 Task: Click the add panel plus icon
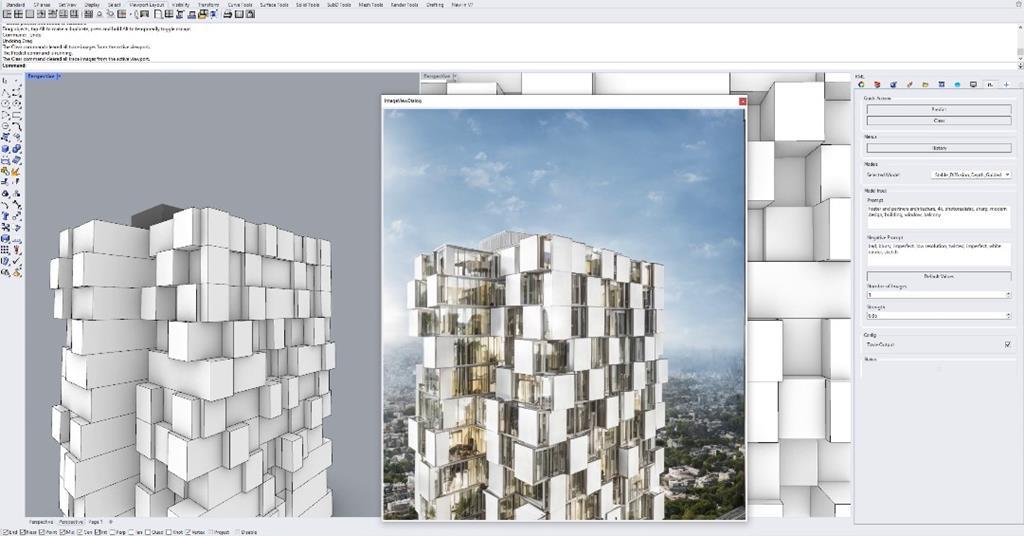coord(1006,85)
